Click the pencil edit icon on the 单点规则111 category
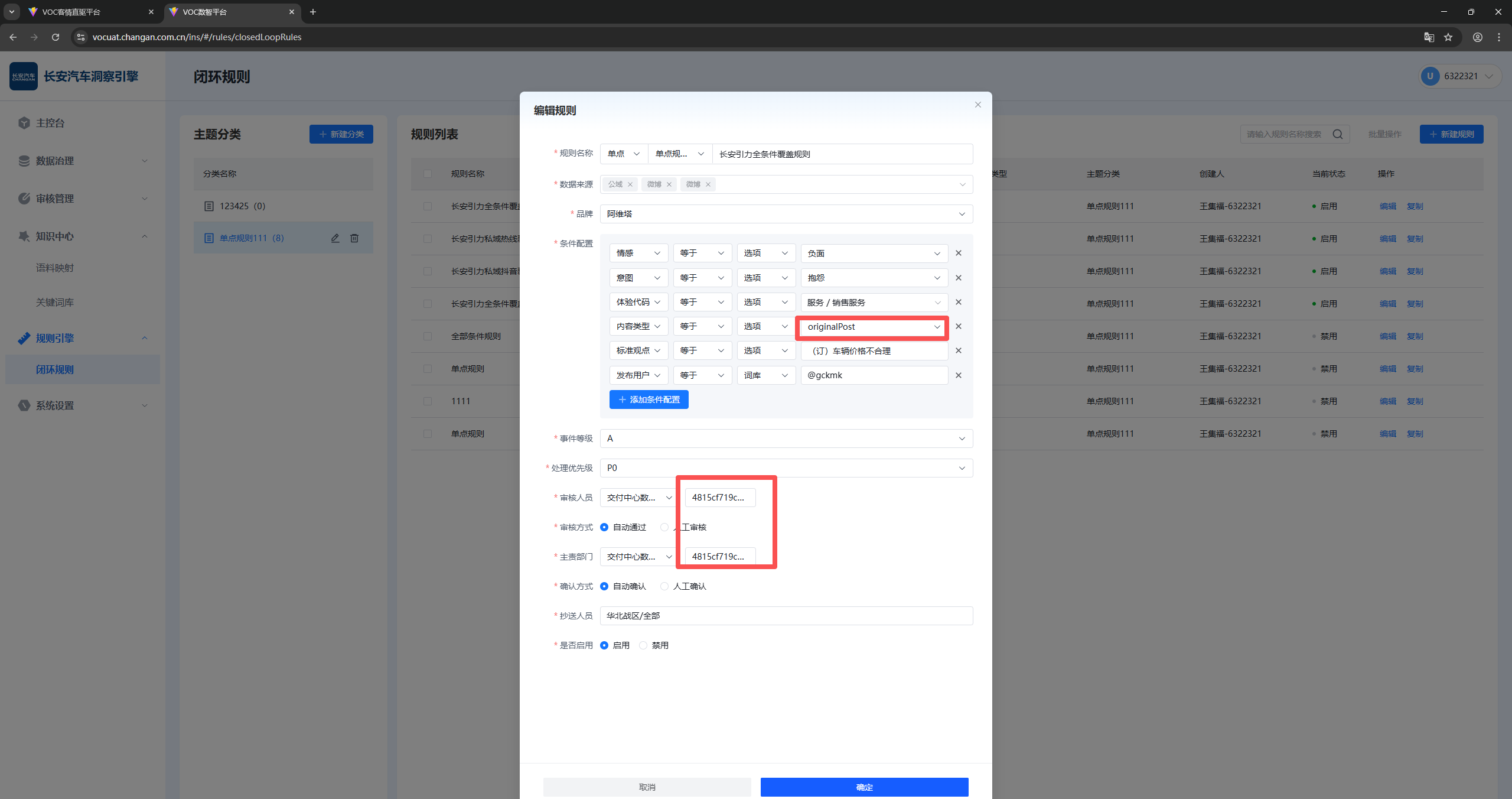 (335, 238)
